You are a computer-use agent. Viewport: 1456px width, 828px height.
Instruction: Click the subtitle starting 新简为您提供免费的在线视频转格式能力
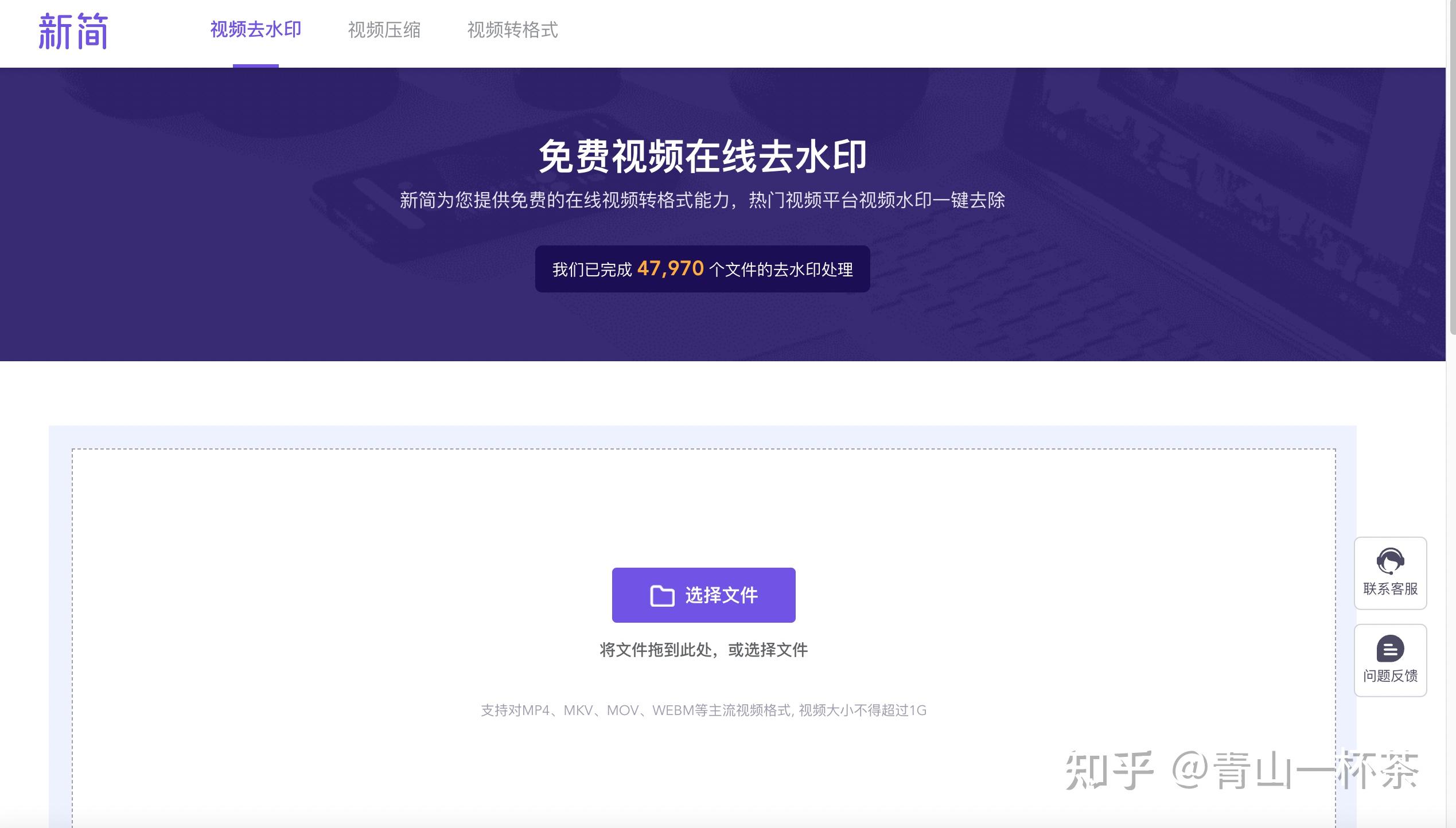click(x=703, y=200)
